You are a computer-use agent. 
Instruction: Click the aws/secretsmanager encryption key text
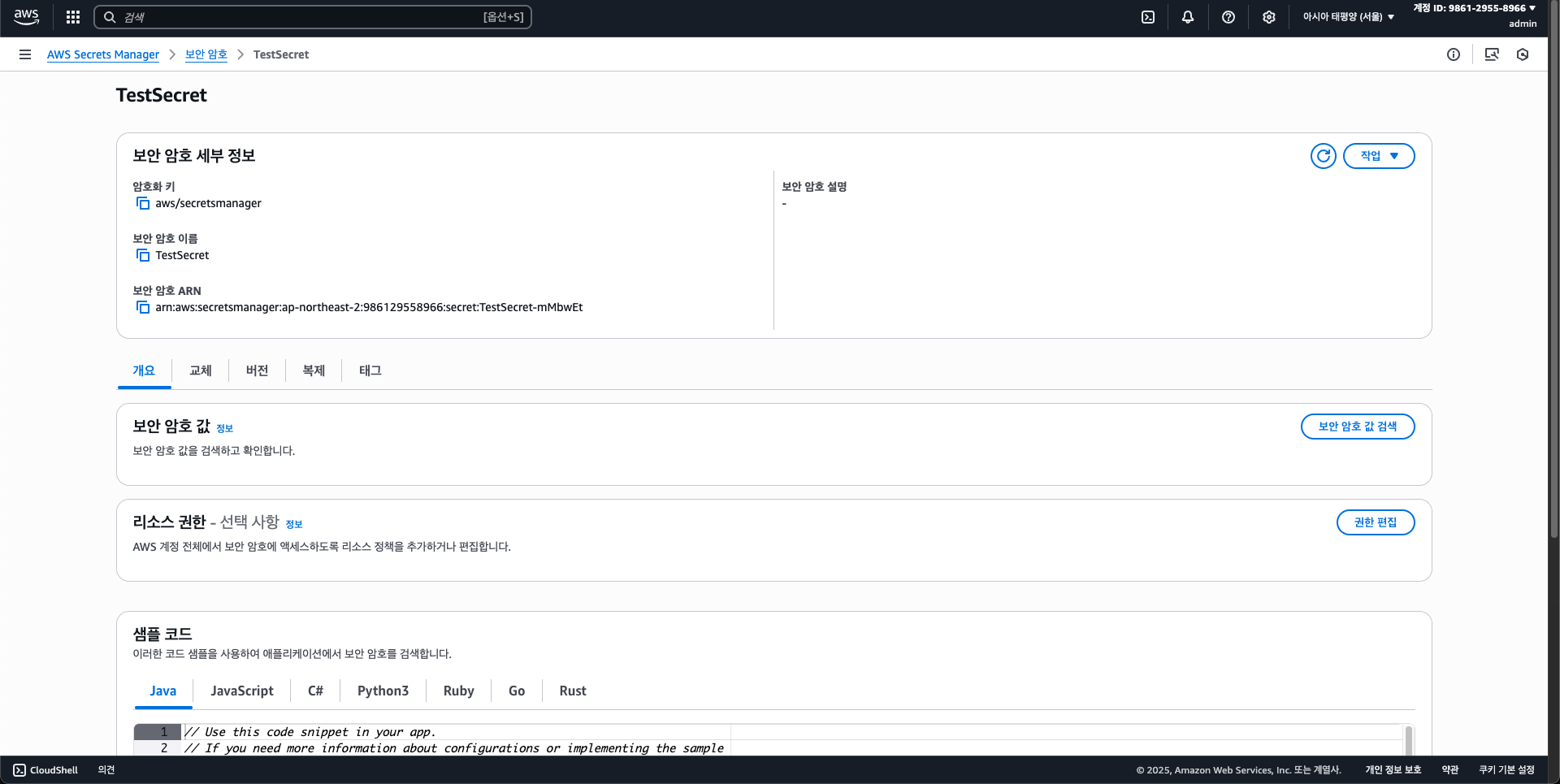(209, 203)
